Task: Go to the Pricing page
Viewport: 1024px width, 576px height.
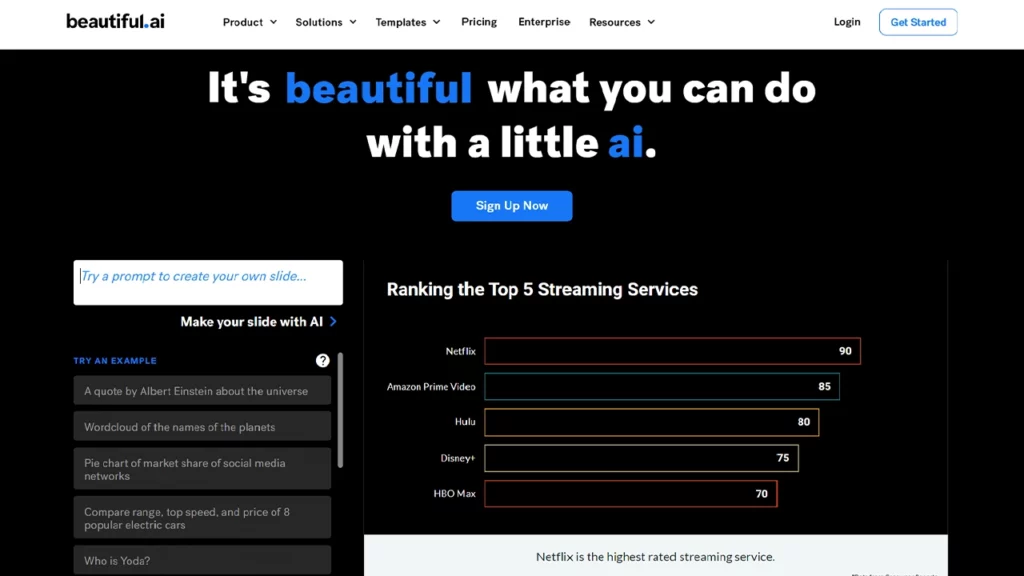Action: (x=479, y=22)
